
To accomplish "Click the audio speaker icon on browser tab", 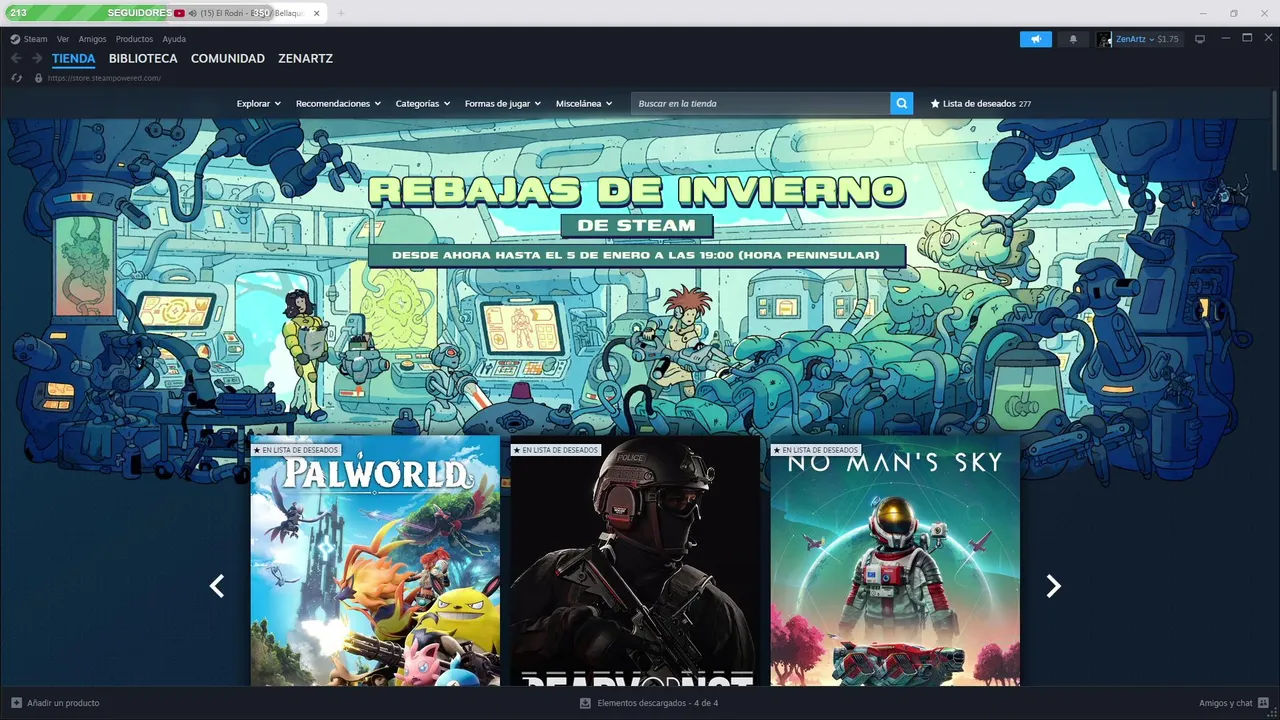I will pyautogui.click(x=192, y=13).
